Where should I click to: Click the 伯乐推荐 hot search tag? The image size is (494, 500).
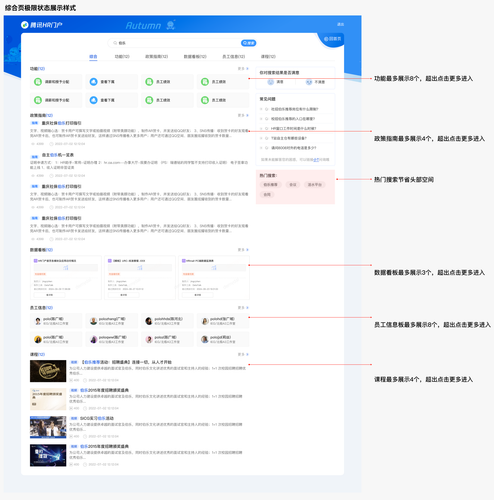270,185
